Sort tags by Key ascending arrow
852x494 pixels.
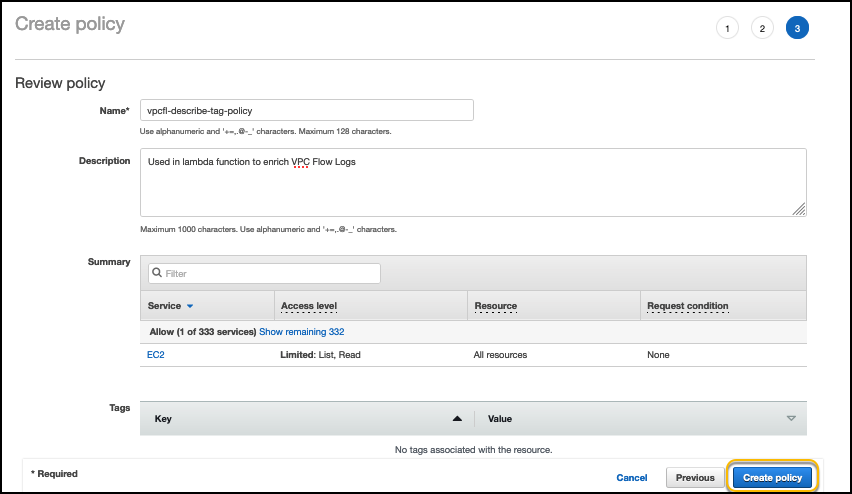coord(457,418)
